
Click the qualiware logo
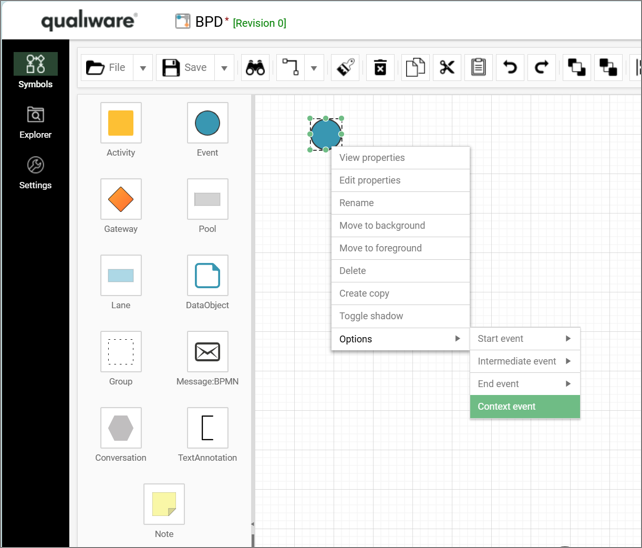click(88, 20)
